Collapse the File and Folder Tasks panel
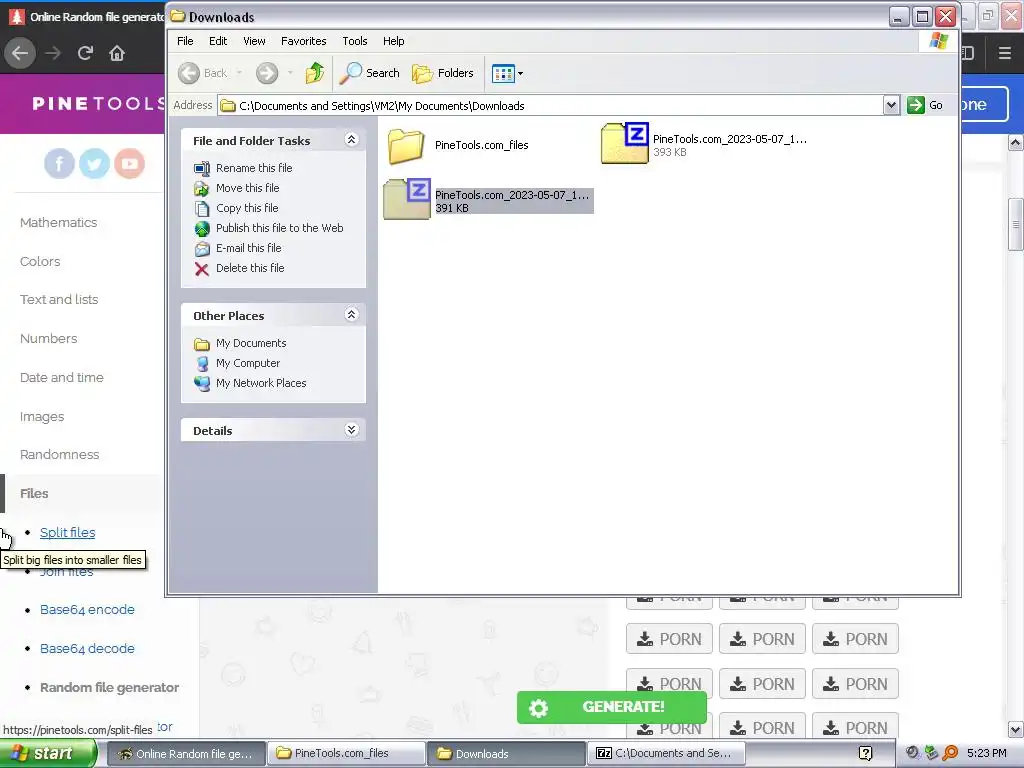This screenshot has width=1024, height=768. [351, 139]
